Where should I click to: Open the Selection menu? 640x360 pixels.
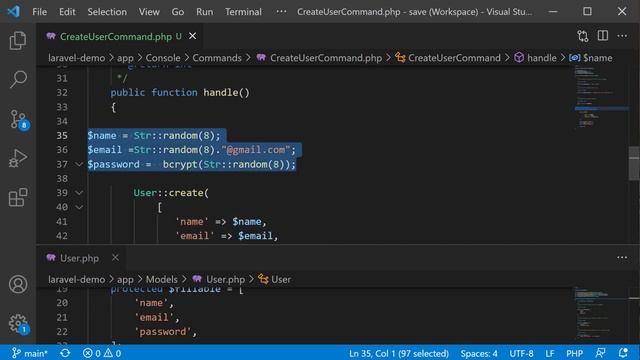107,12
